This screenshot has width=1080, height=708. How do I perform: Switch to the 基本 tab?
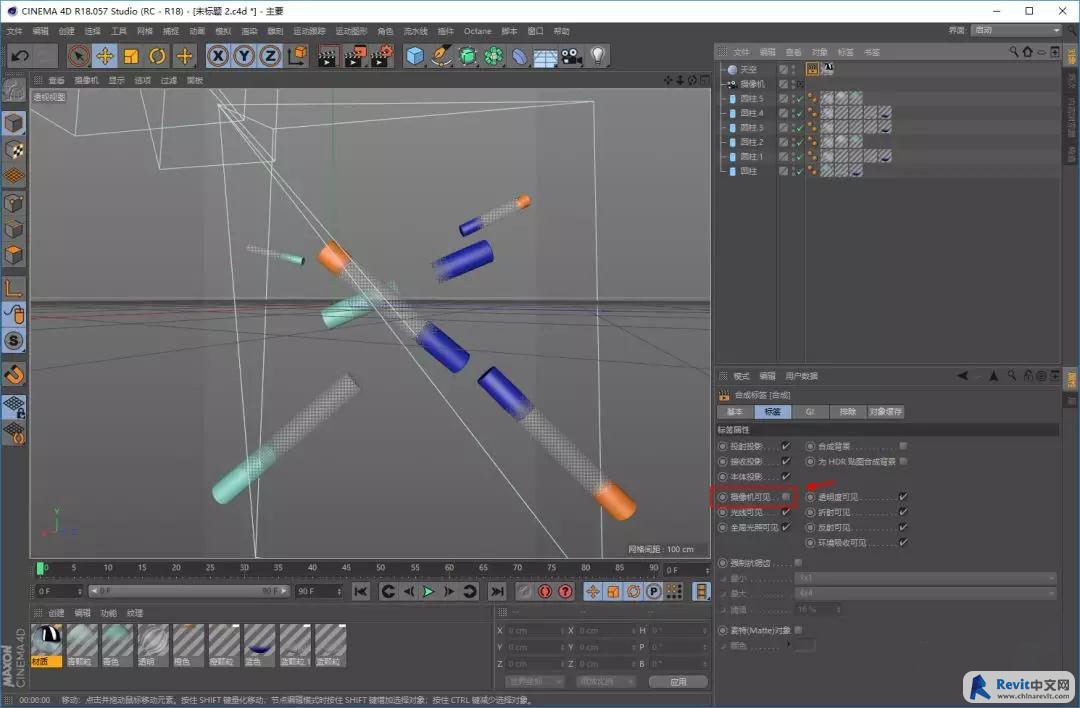735,412
